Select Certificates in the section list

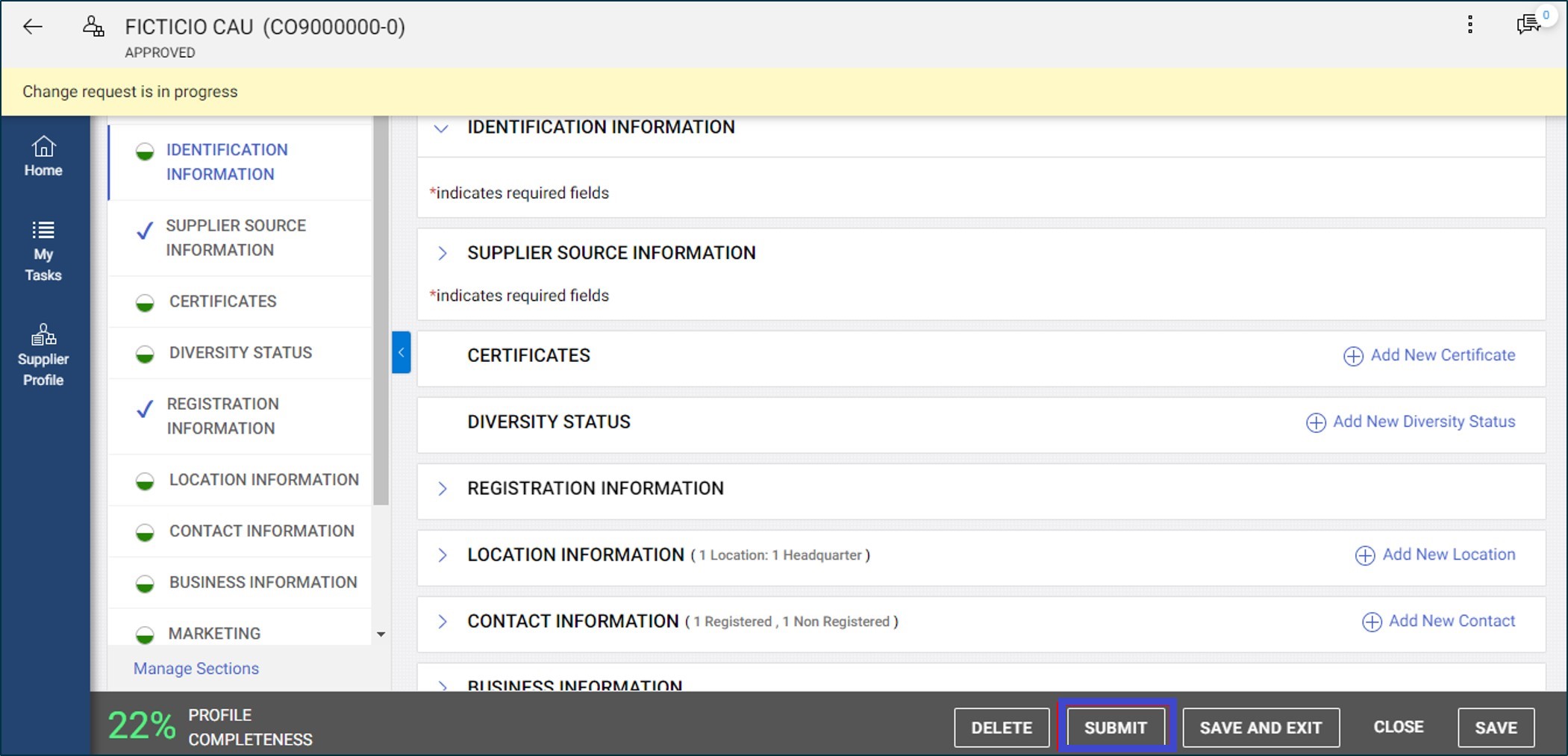point(221,301)
